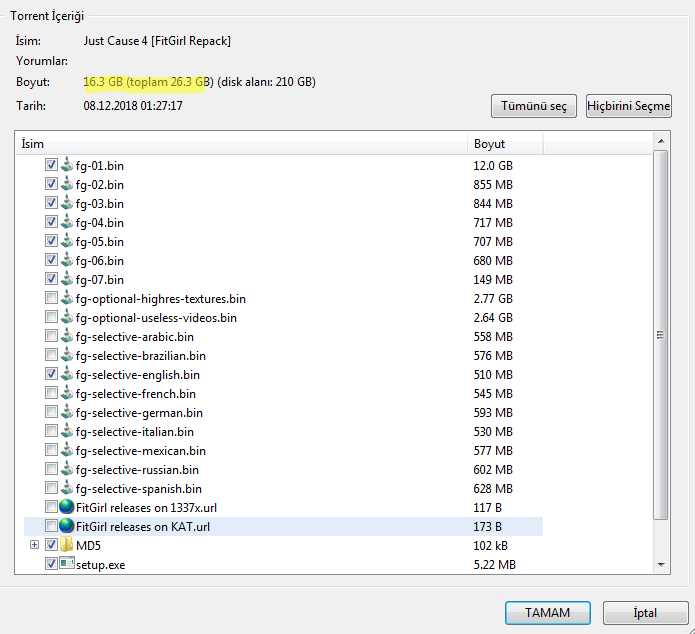
Task: Click the file icon of fg-07.bin
Action: pos(67,279)
